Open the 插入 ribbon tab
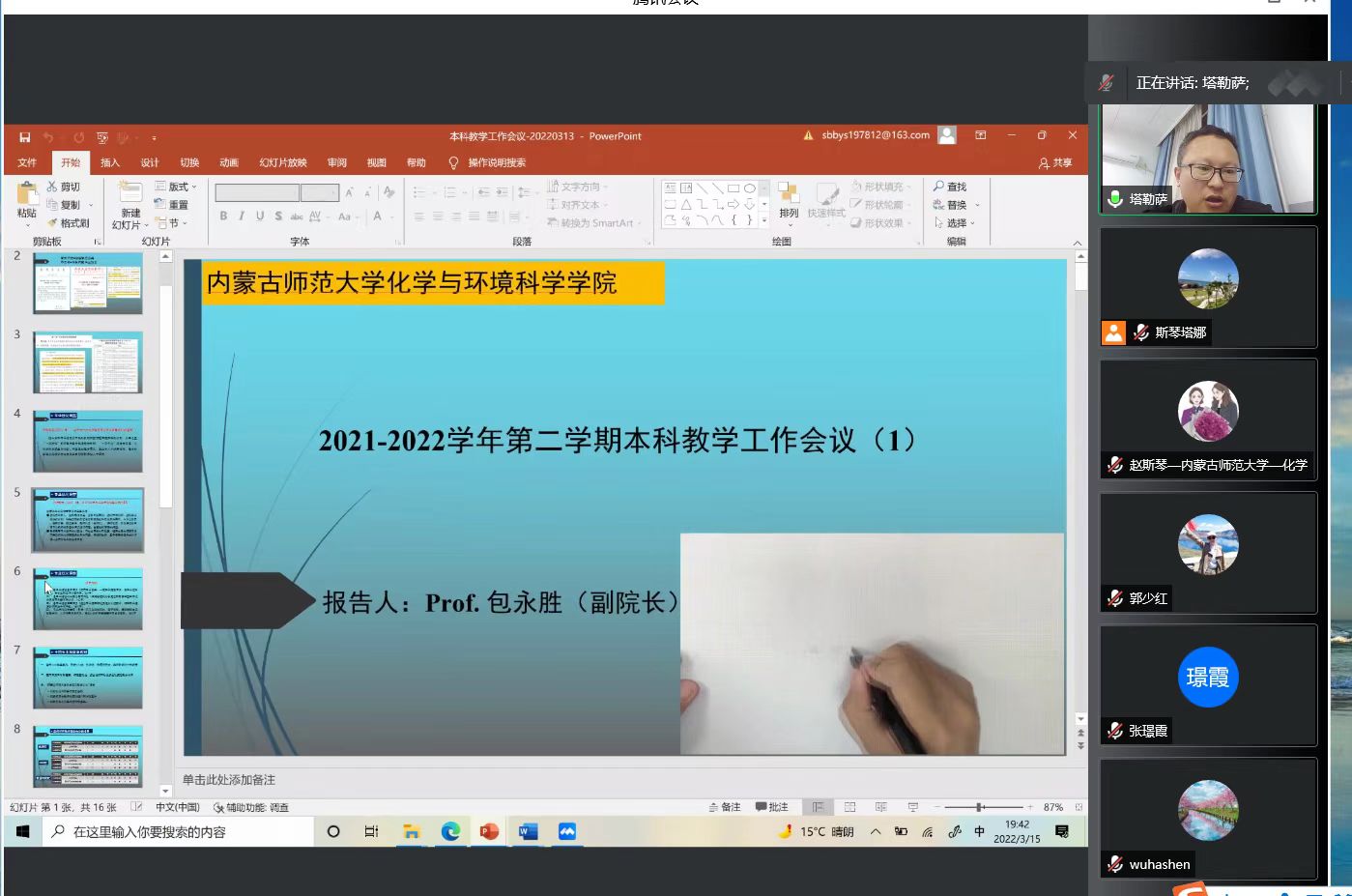1352x896 pixels. 110,162
